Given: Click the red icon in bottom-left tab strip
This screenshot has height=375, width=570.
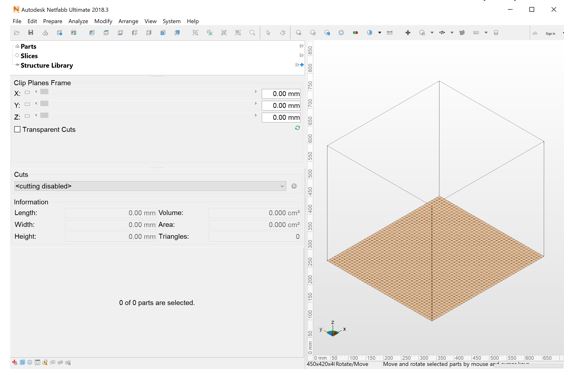Looking at the screenshot, I should coord(15,362).
